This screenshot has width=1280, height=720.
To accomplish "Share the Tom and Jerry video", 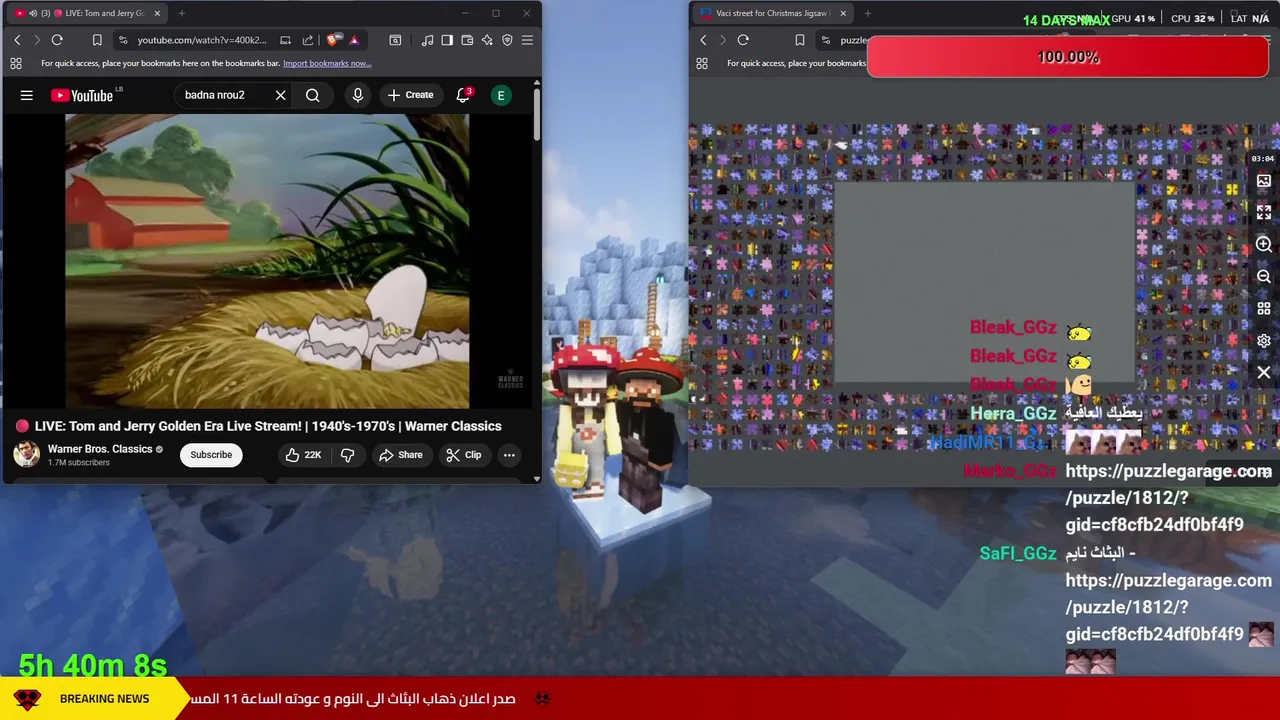I will pyautogui.click(x=400, y=455).
